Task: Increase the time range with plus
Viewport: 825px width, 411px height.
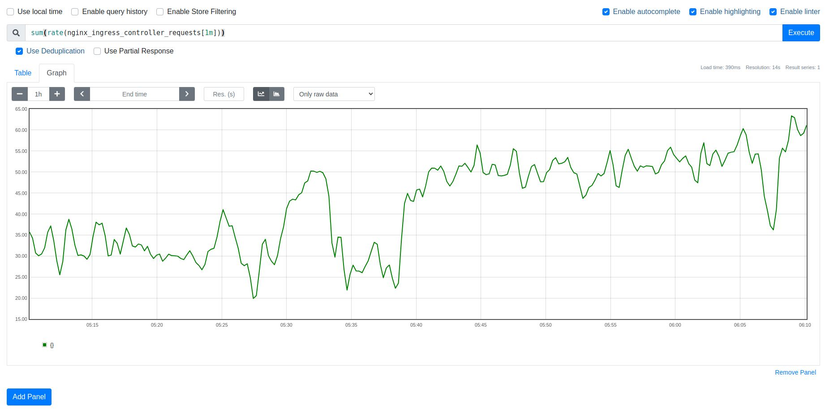Action: [x=57, y=94]
